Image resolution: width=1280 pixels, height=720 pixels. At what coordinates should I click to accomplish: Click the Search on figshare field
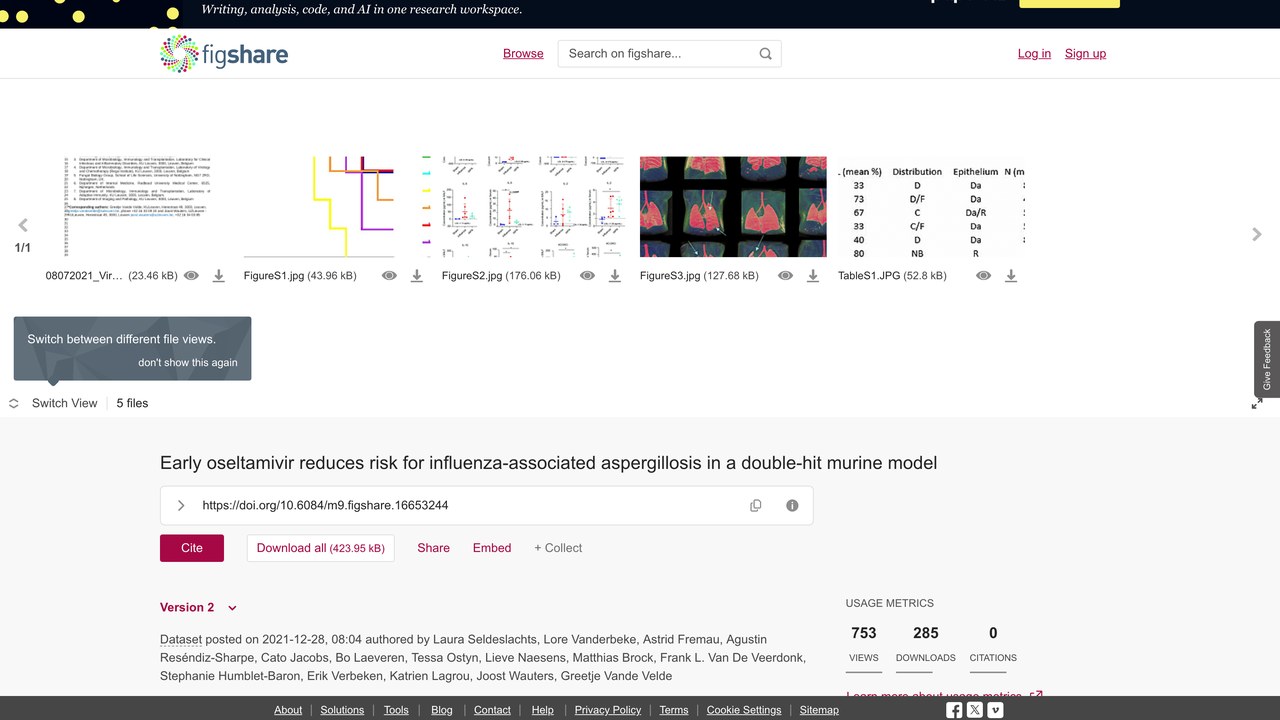[x=669, y=54]
